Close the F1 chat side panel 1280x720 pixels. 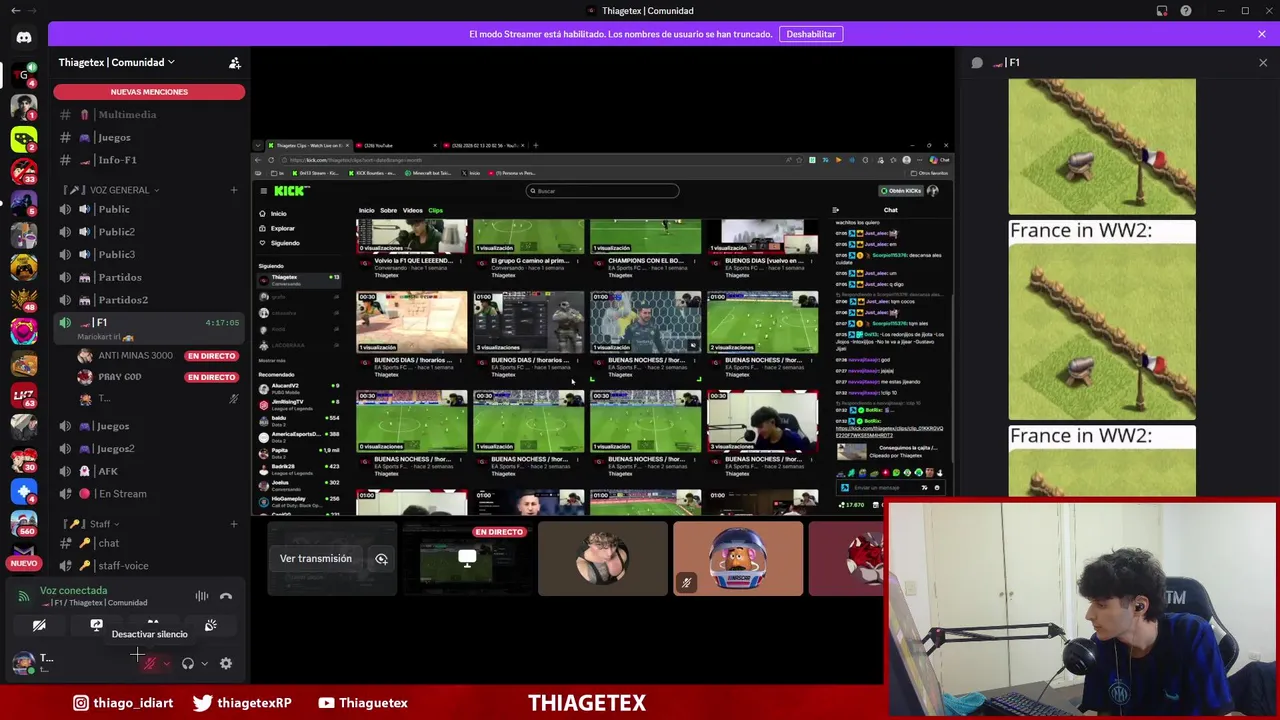[1263, 63]
